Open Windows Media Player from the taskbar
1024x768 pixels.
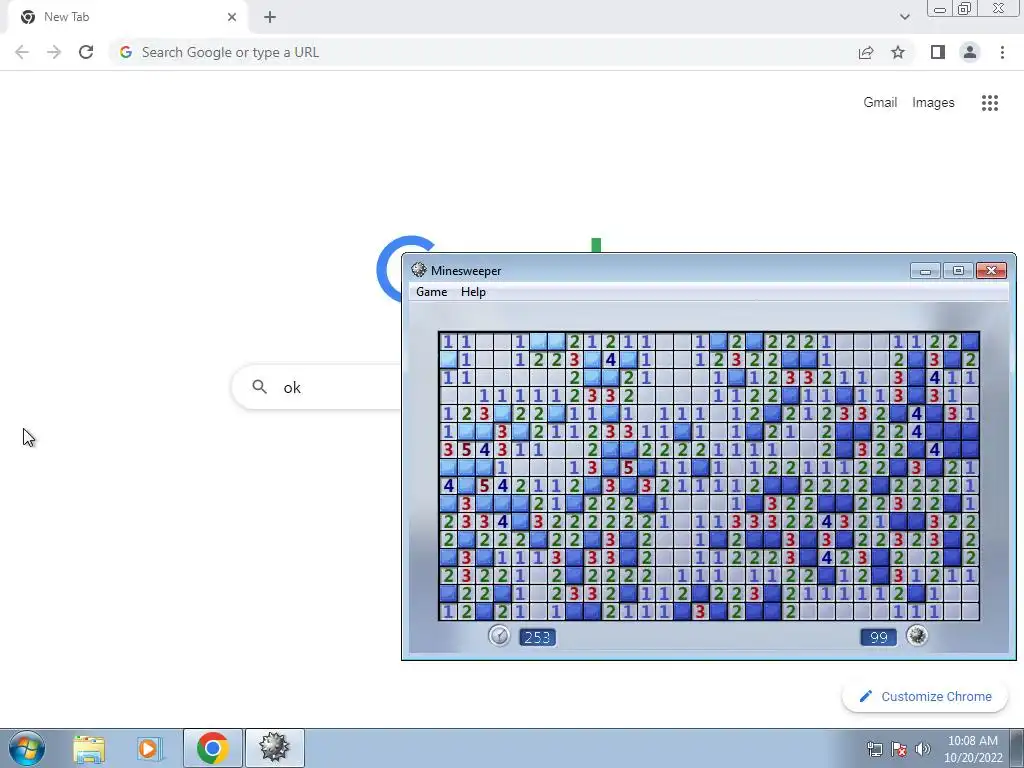point(150,748)
